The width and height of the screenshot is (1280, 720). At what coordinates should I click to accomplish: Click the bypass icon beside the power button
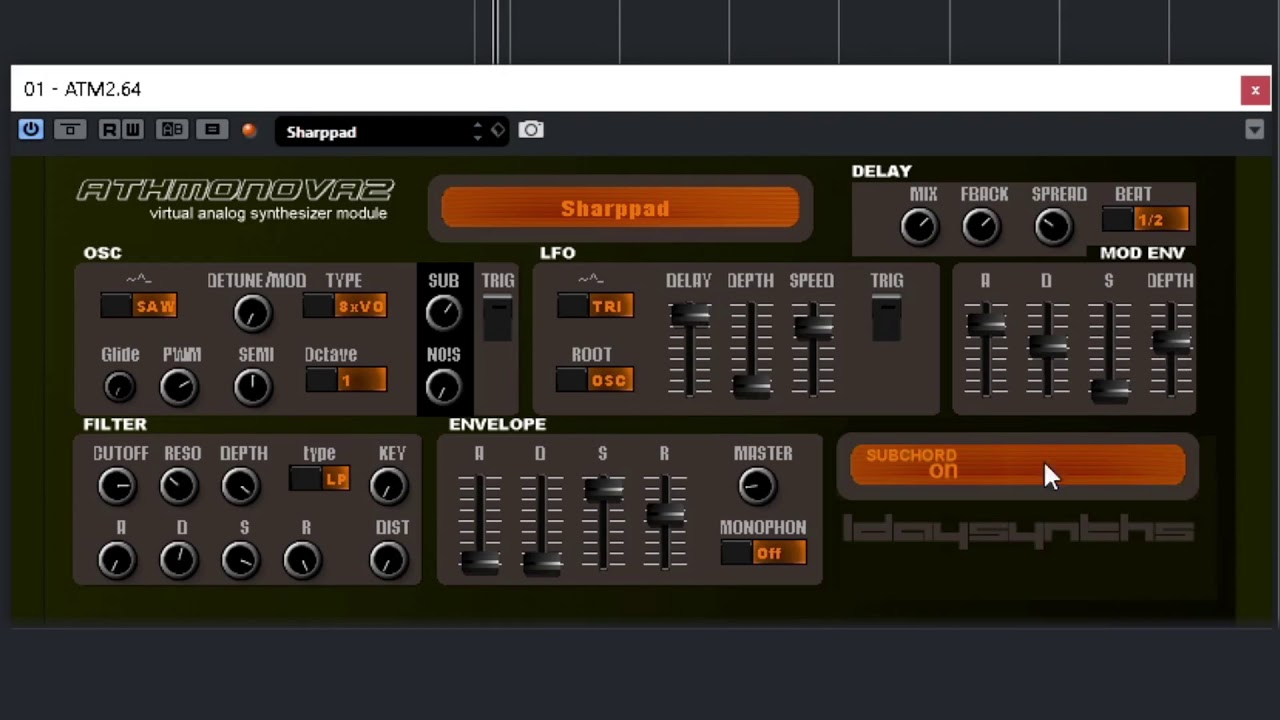click(70, 130)
